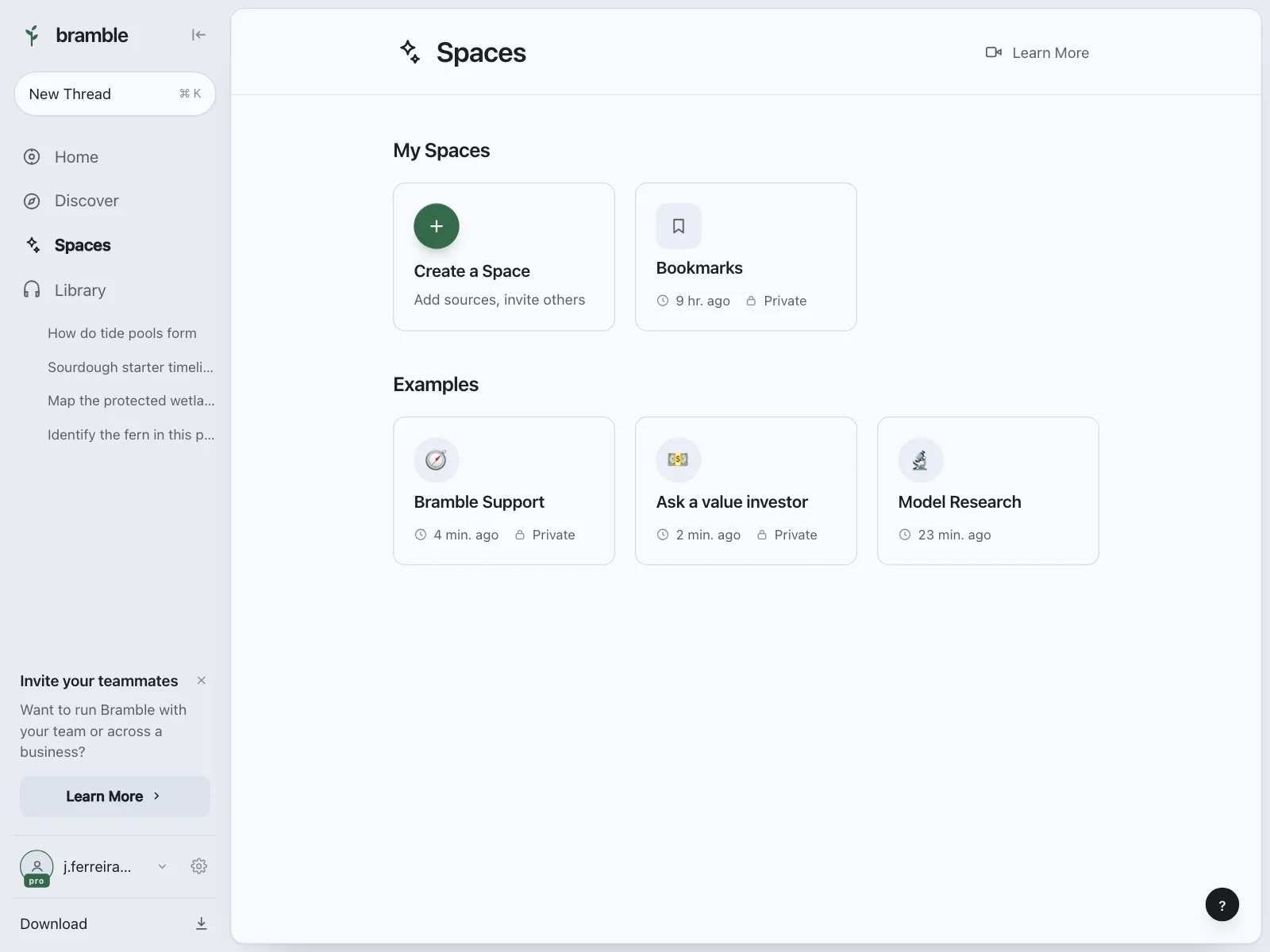
Task: Click the Private label on Bookmarks card
Action: click(x=785, y=301)
